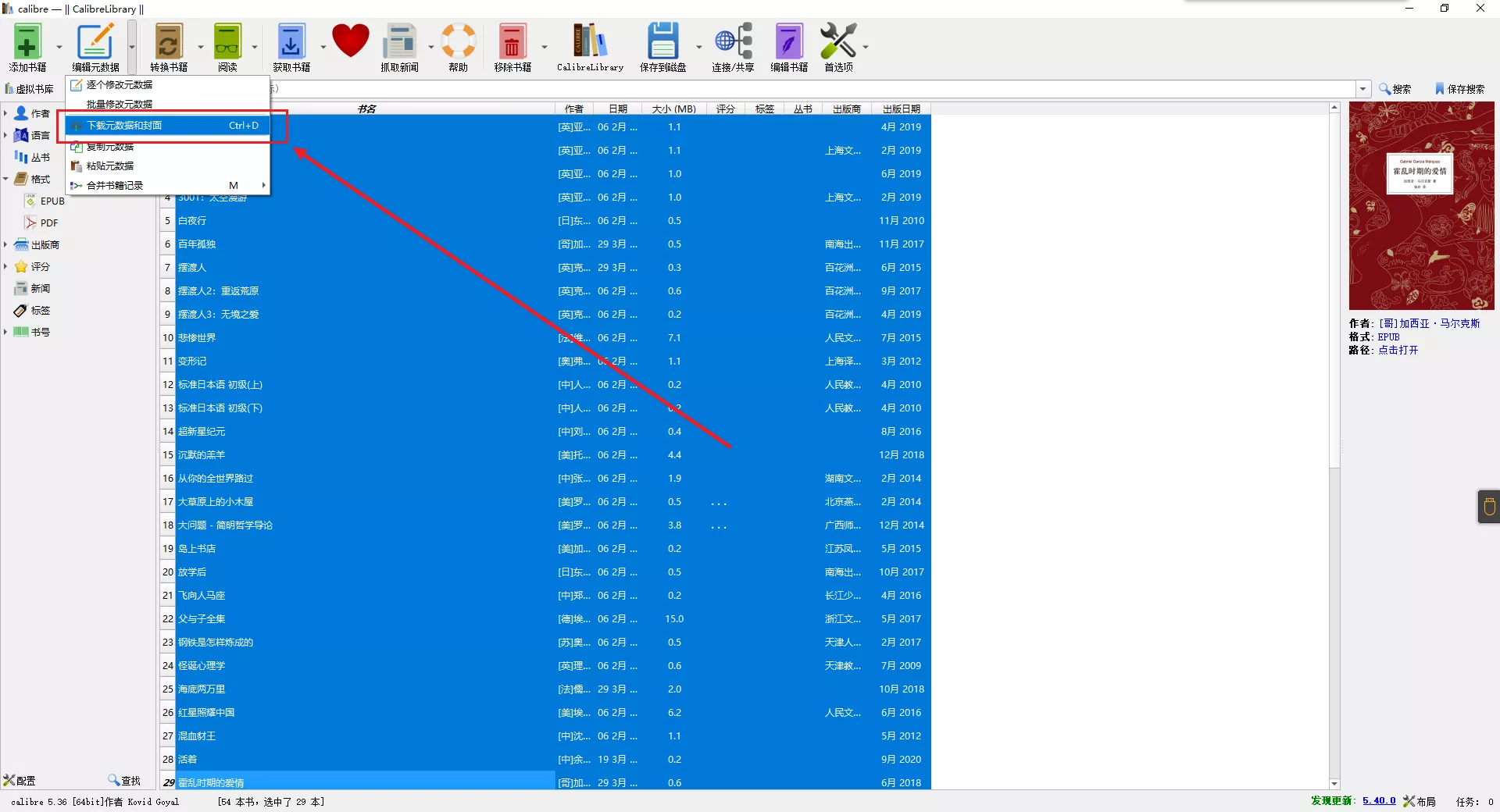The height and width of the screenshot is (812, 1500).
Task: Select Paste metadata (粘贴元数据) menu entry
Action: pyautogui.click(x=110, y=166)
